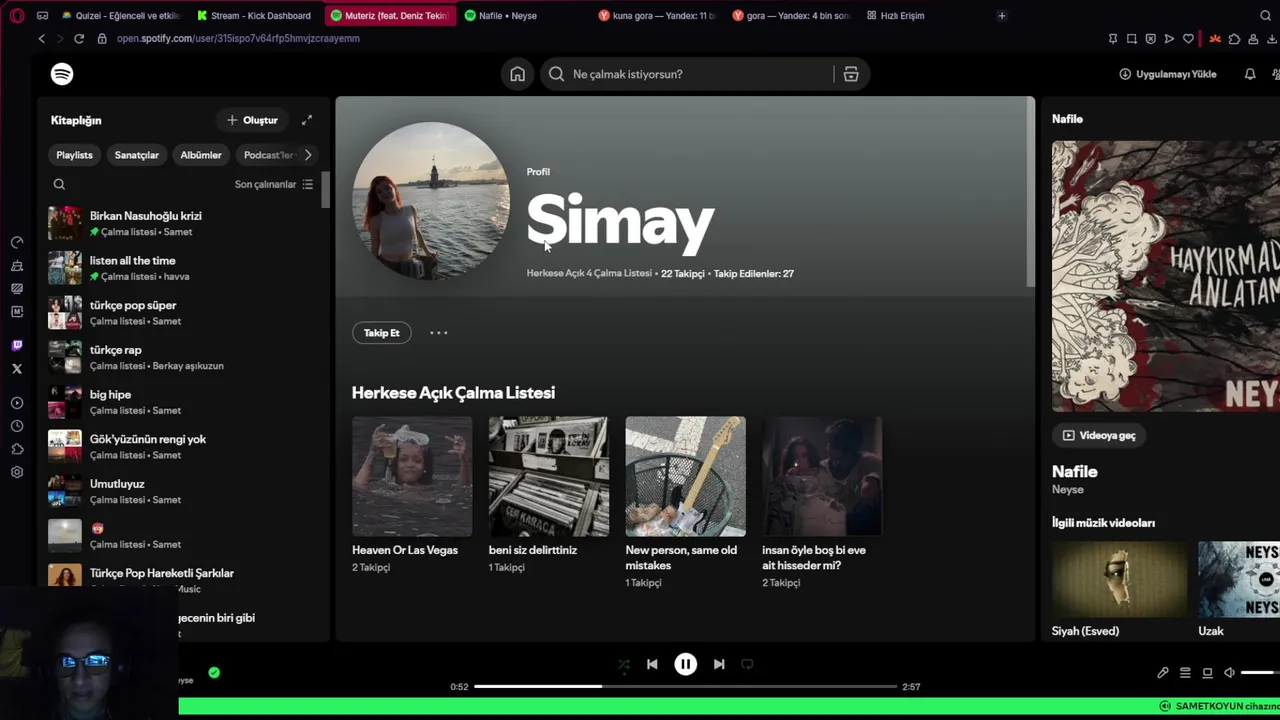The width and height of the screenshot is (1280, 720).
Task: Open the play queue icon
Action: [1185, 673]
